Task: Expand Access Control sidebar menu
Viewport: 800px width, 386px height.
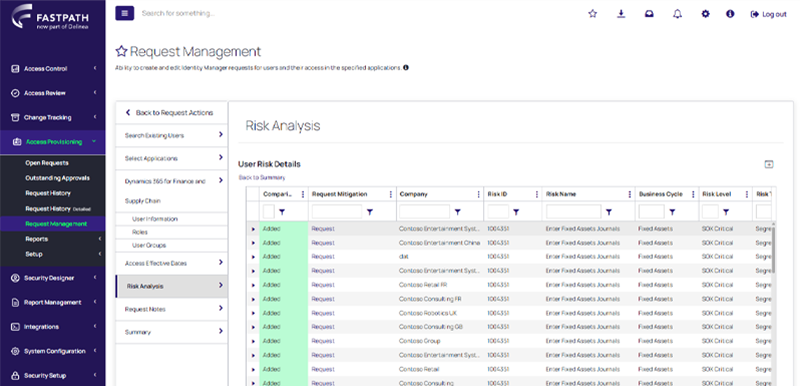Action: (53, 69)
